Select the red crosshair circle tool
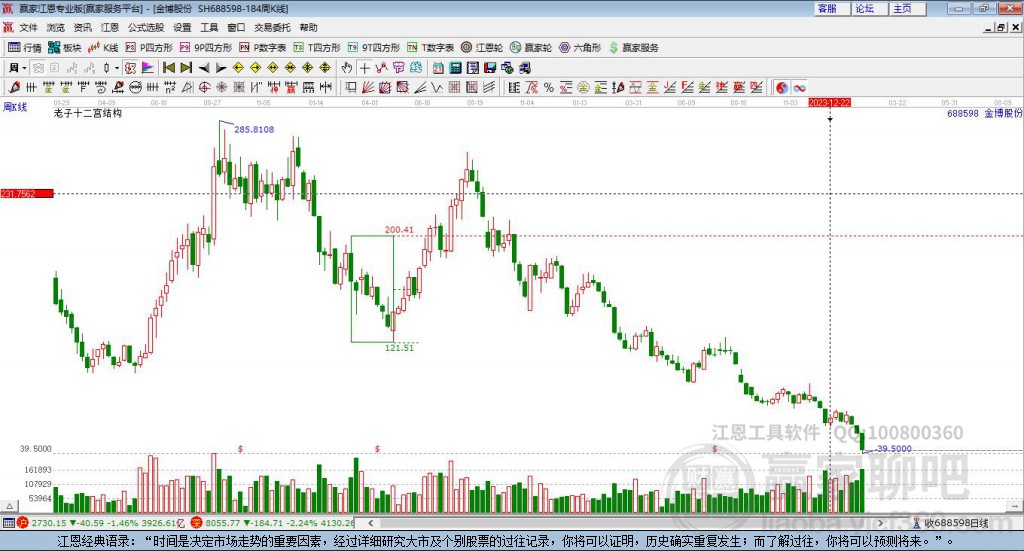 pyautogui.click(x=204, y=87)
